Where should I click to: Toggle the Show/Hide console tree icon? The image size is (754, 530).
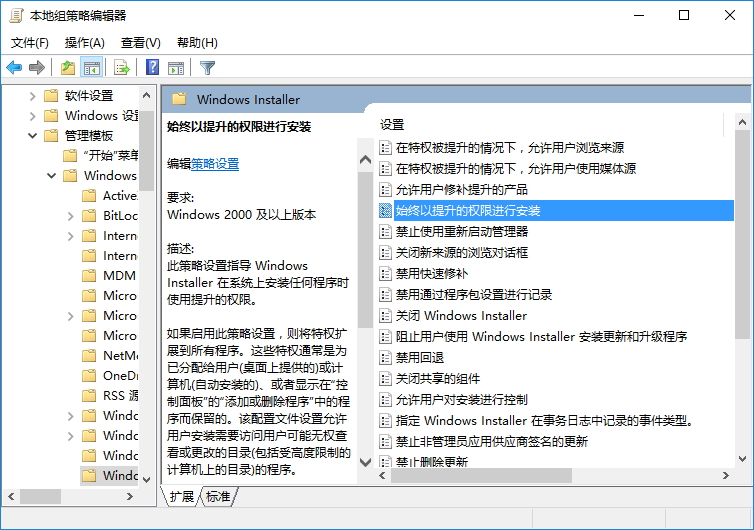click(x=91, y=67)
